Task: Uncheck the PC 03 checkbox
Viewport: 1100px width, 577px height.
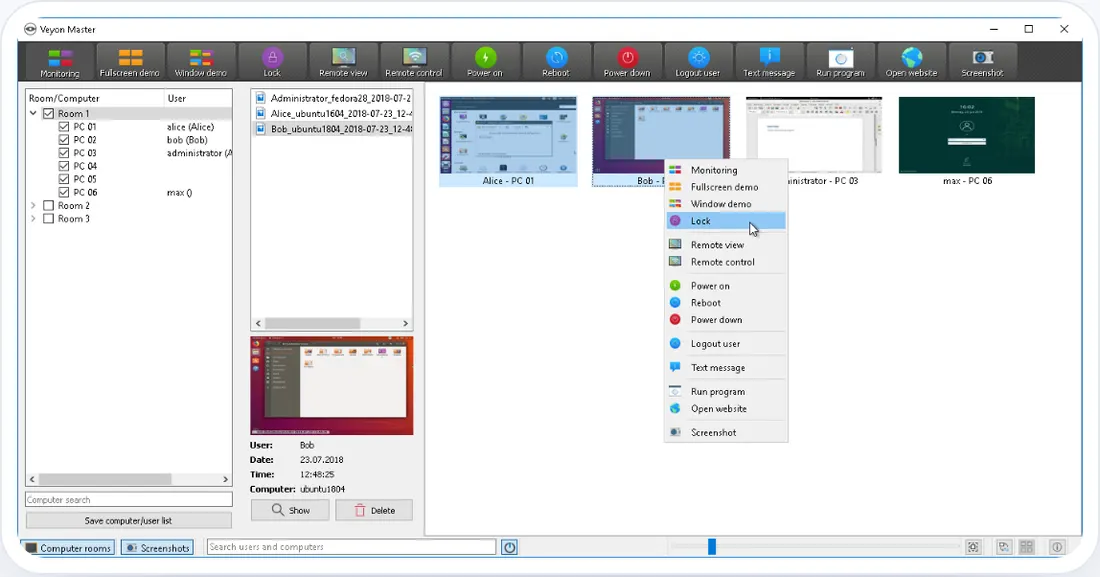Action: [64, 153]
